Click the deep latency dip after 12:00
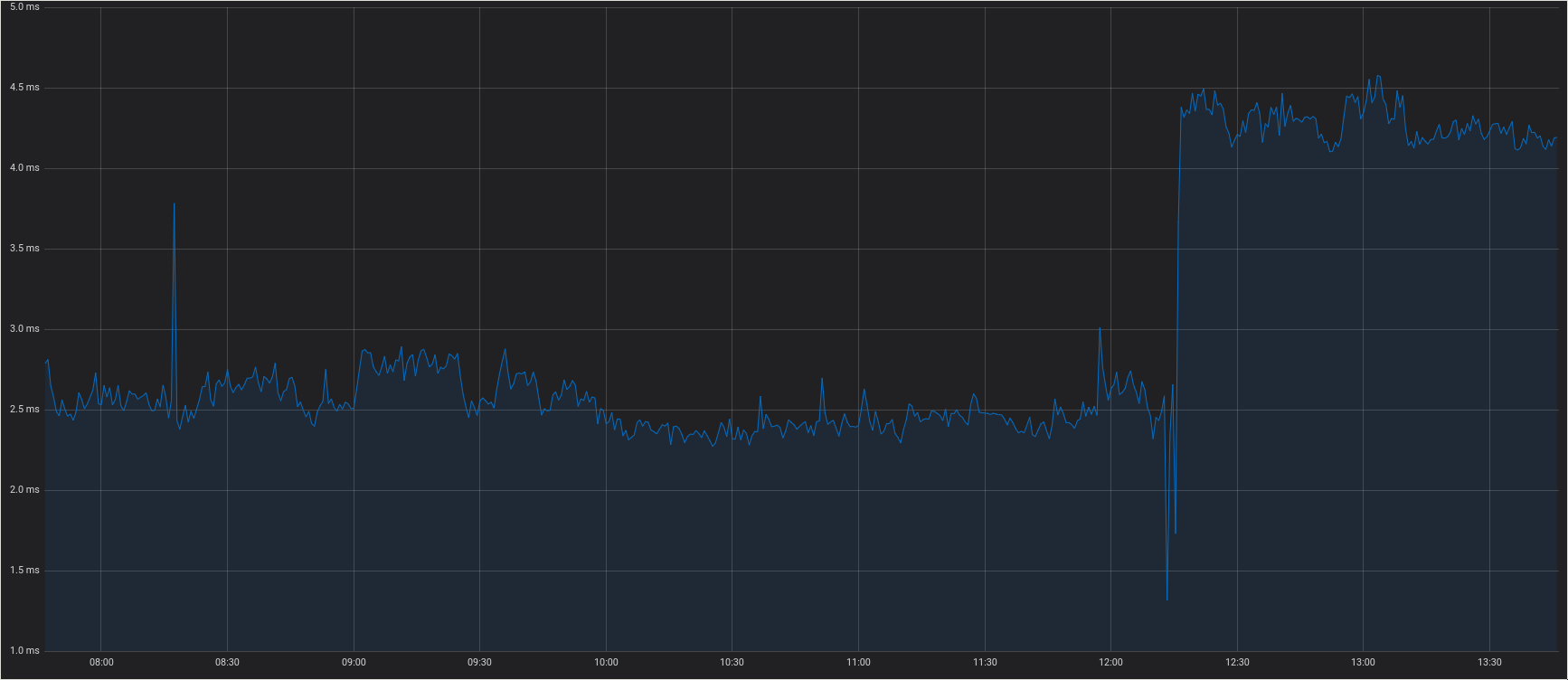This screenshot has height=680, width=1568. (1167, 600)
